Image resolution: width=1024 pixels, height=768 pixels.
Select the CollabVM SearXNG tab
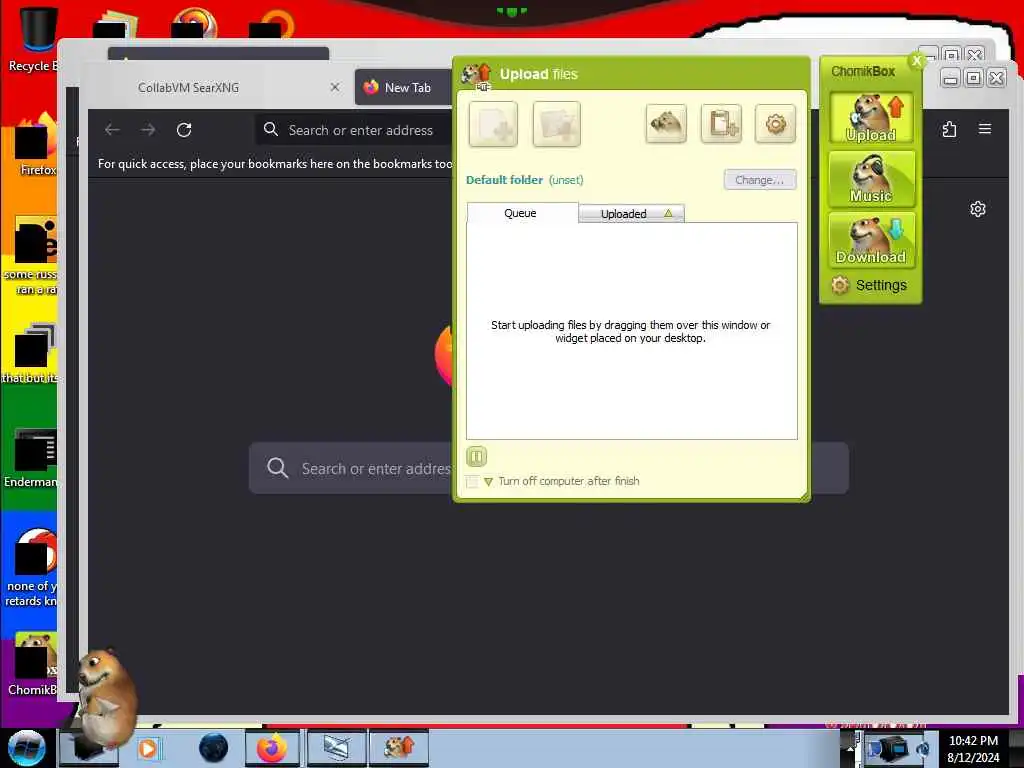click(188, 88)
